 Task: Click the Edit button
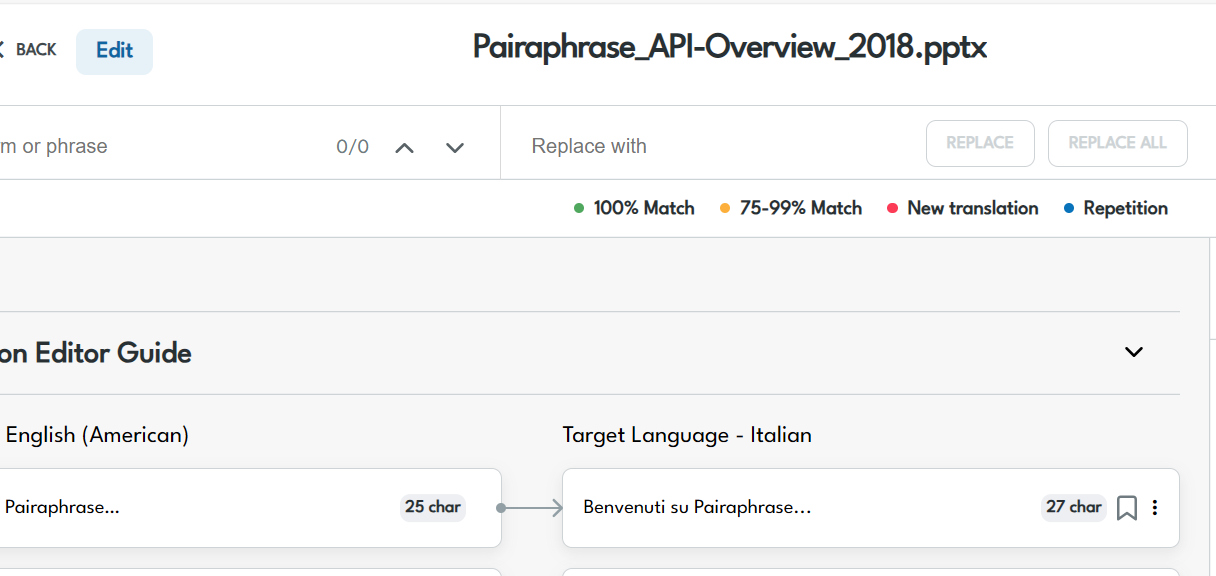click(114, 49)
